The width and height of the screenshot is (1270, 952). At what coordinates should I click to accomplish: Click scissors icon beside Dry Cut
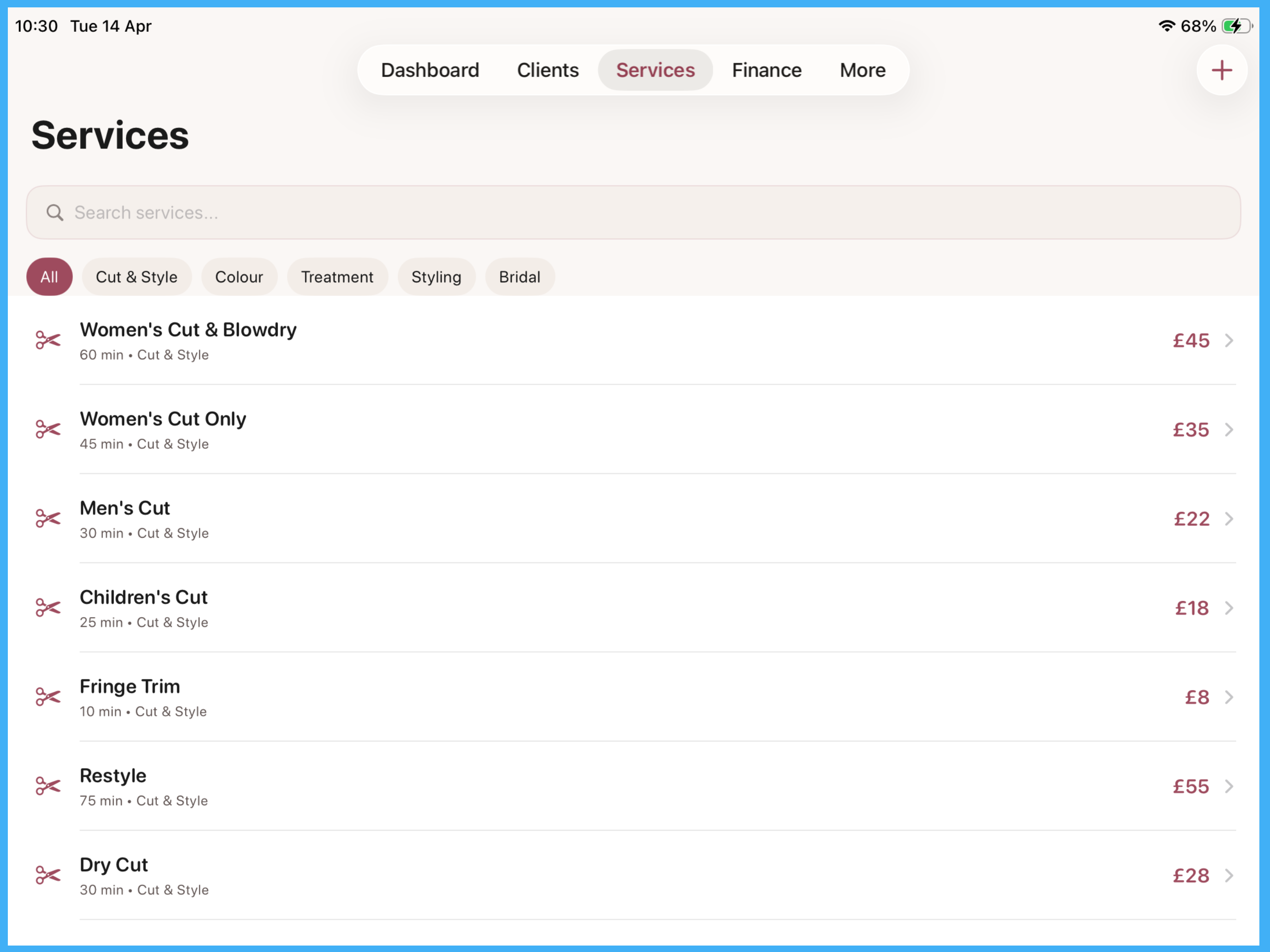tap(48, 875)
